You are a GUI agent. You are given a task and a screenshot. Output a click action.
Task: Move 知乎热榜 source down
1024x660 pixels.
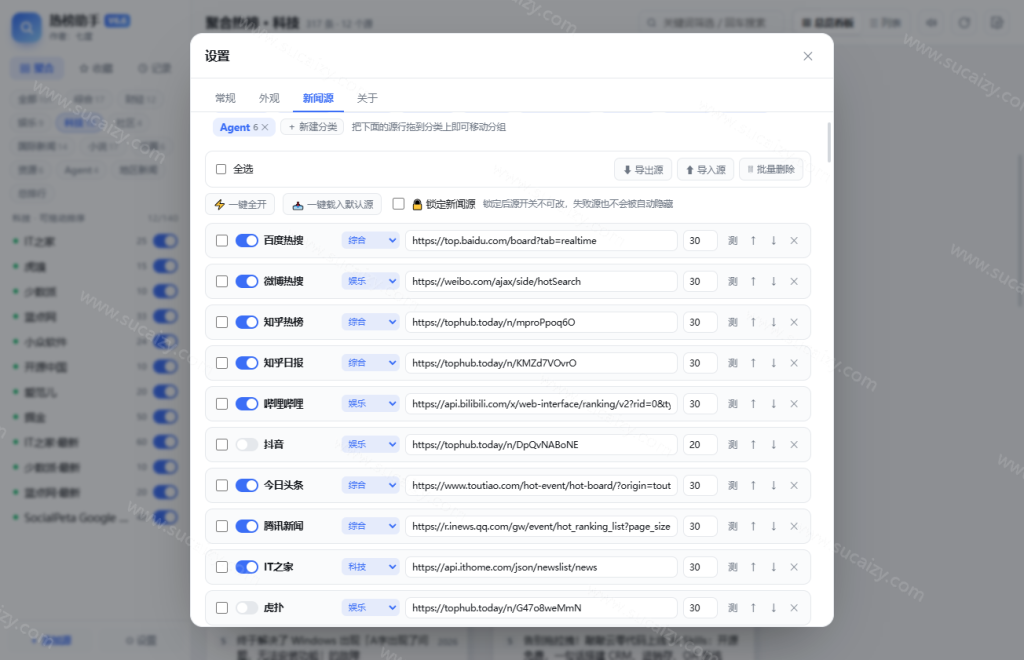pos(773,322)
